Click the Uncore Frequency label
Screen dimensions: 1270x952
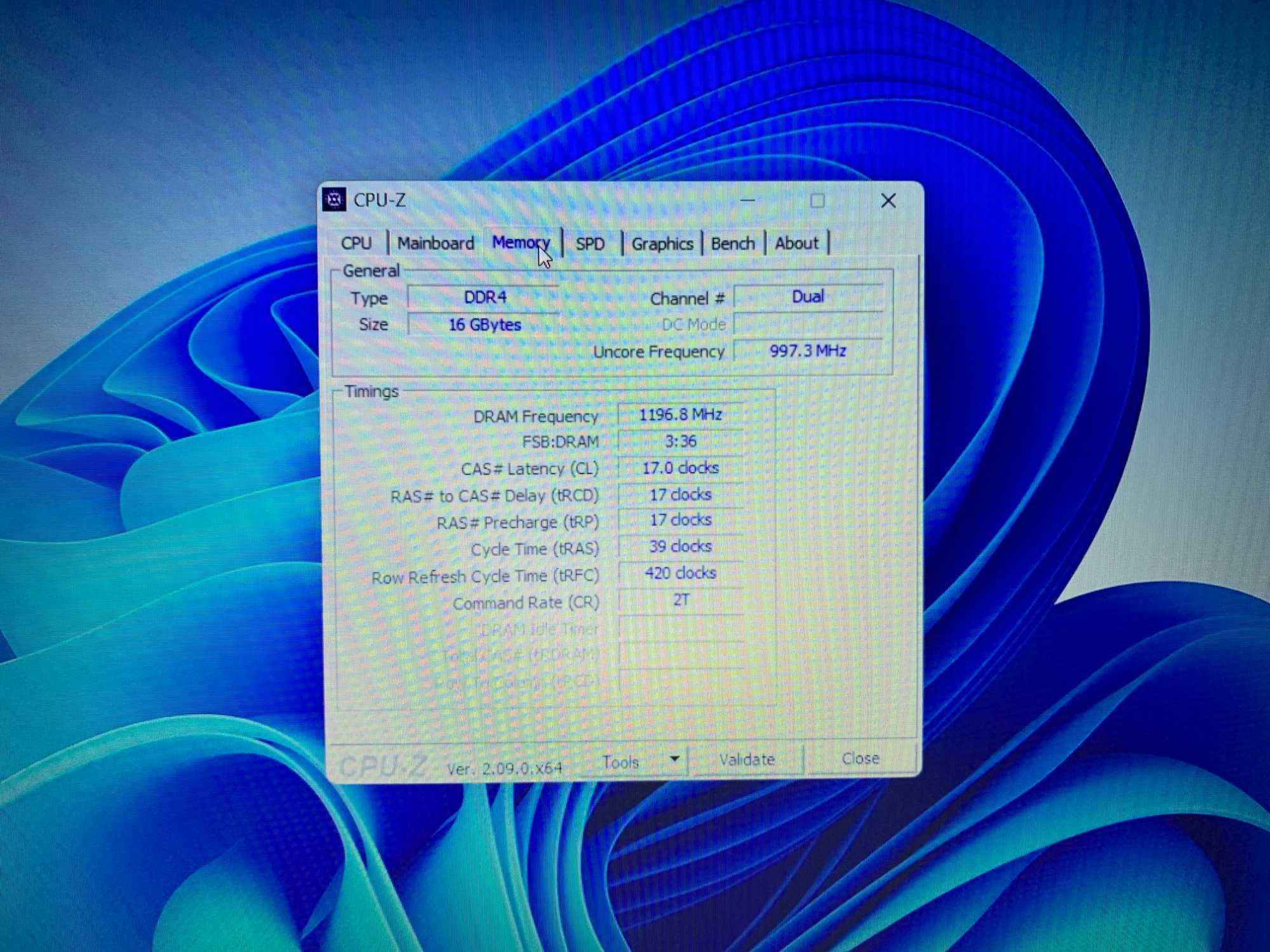pos(658,352)
